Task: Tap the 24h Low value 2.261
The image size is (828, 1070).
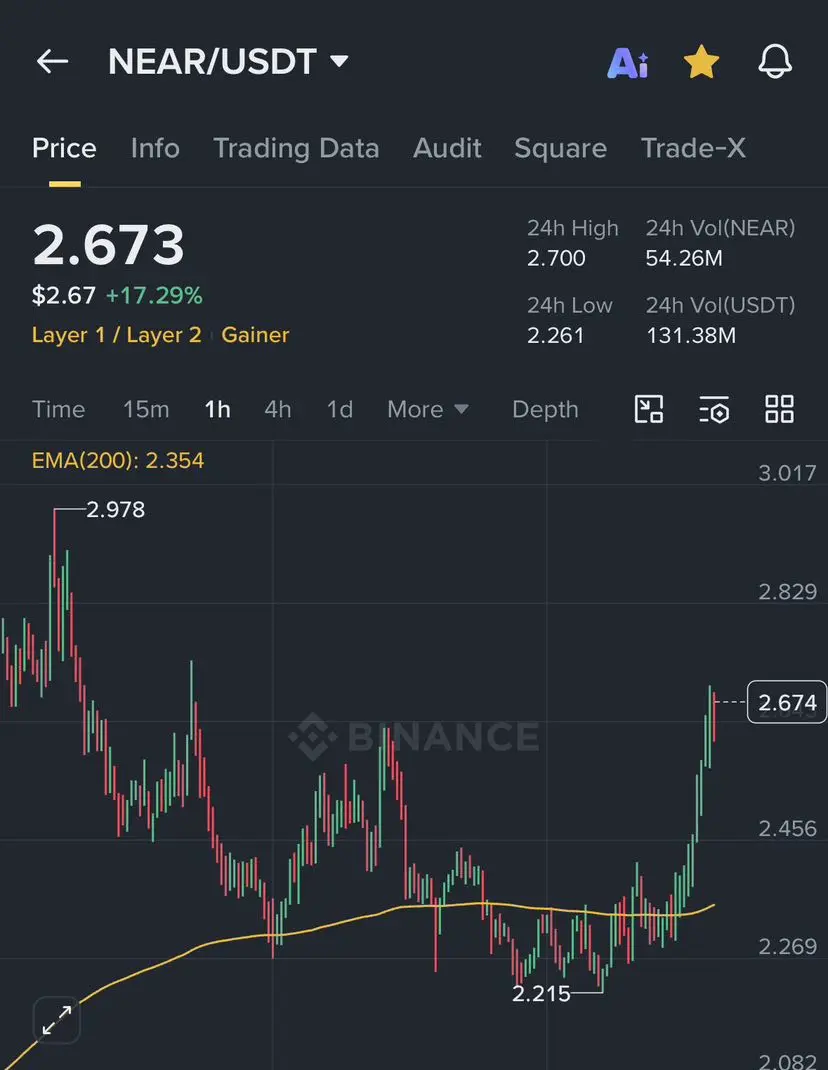Action: click(556, 336)
